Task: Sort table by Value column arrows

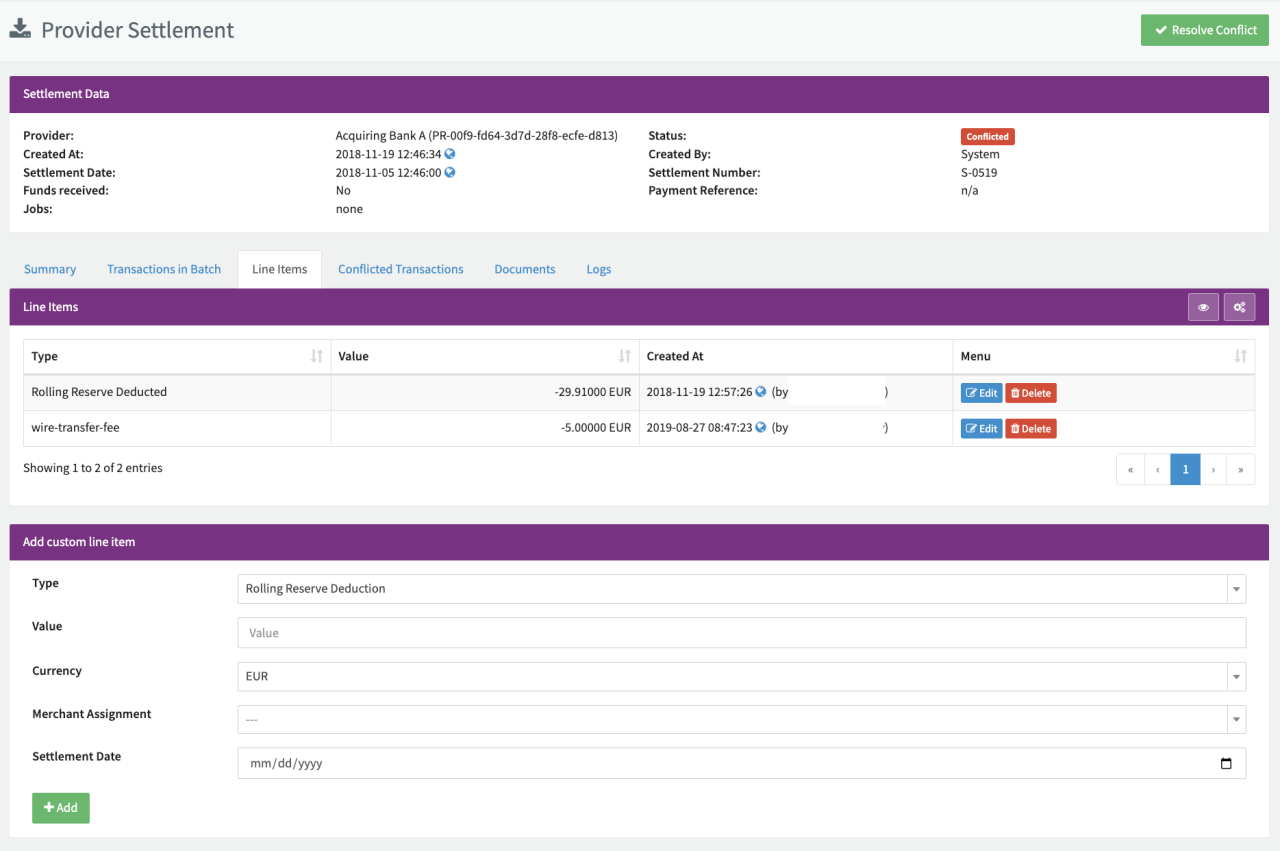Action: [625, 356]
